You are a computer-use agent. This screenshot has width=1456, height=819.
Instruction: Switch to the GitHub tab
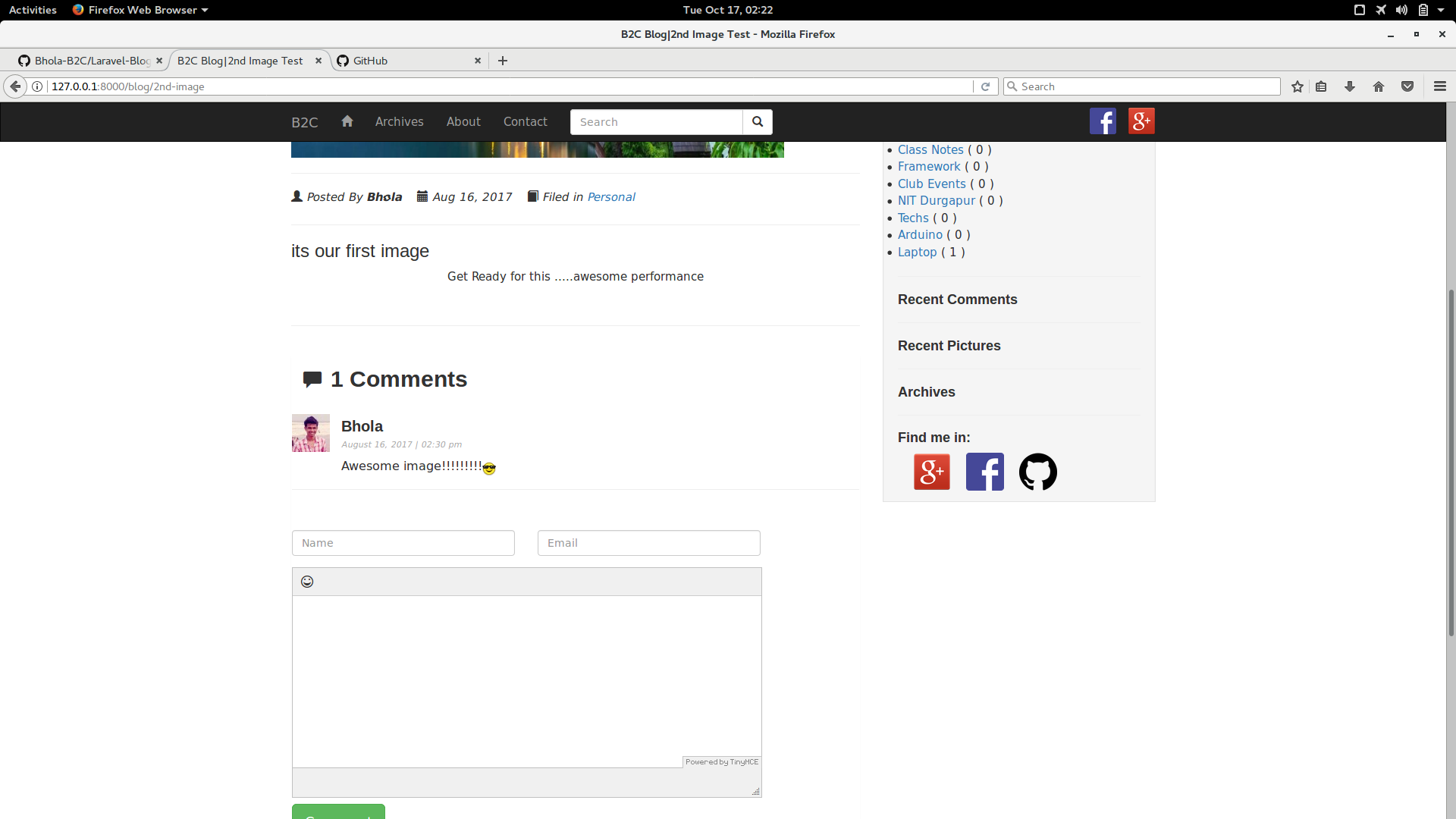[x=371, y=61]
